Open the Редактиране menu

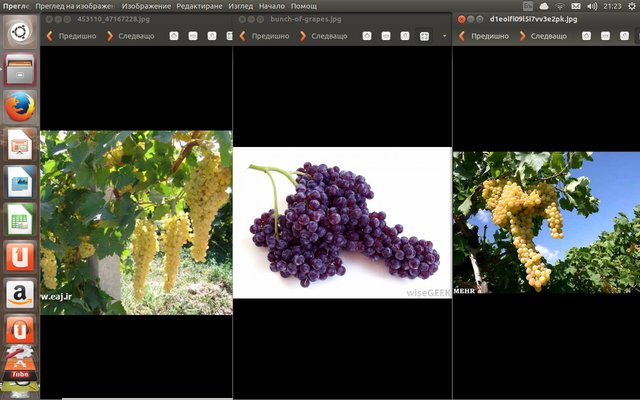pyautogui.click(x=200, y=6)
